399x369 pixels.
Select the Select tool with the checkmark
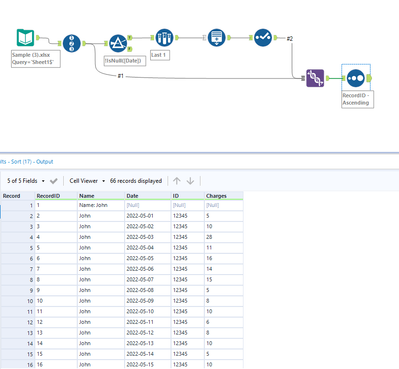(263, 38)
